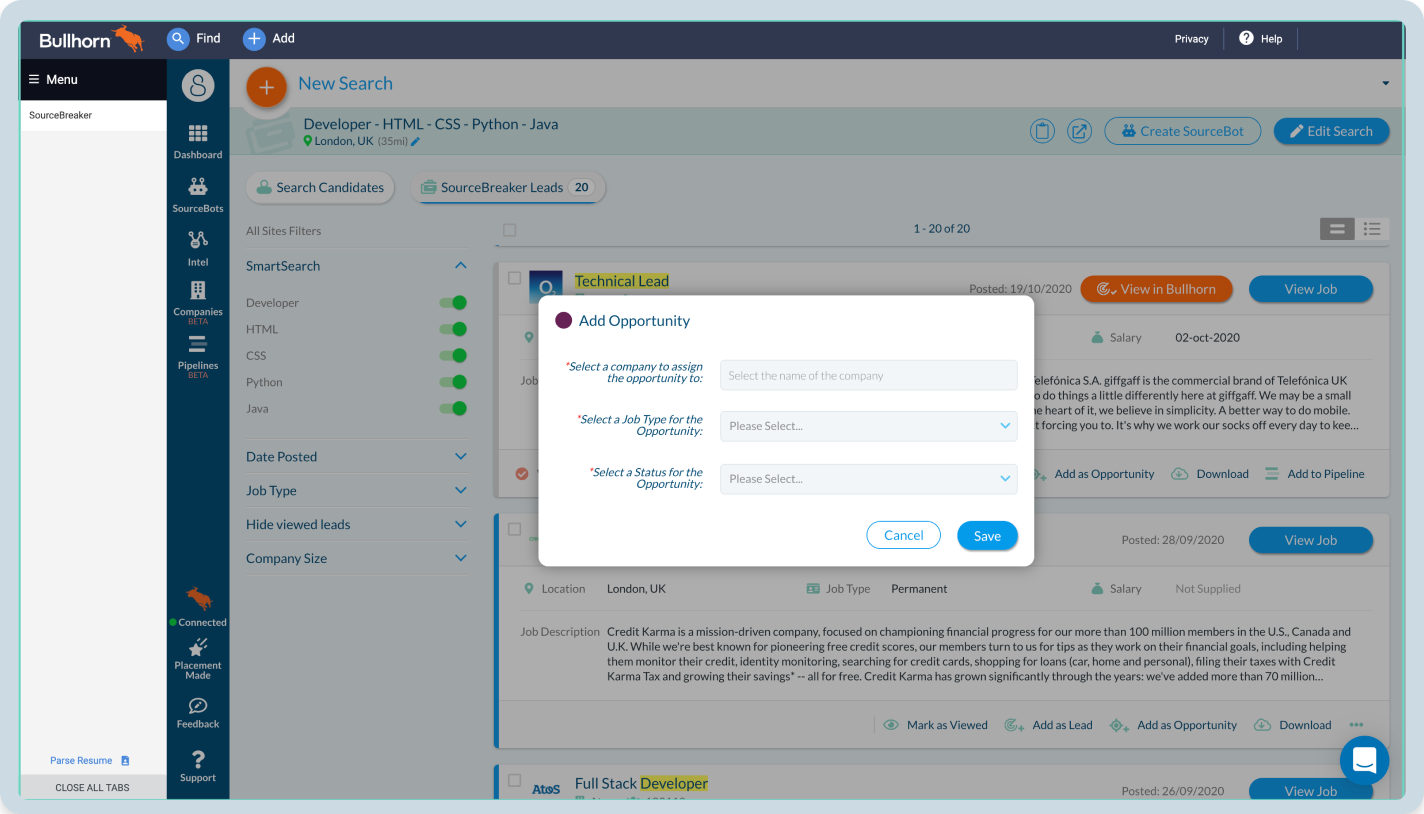Switch to the wide card view icon

[1336, 229]
